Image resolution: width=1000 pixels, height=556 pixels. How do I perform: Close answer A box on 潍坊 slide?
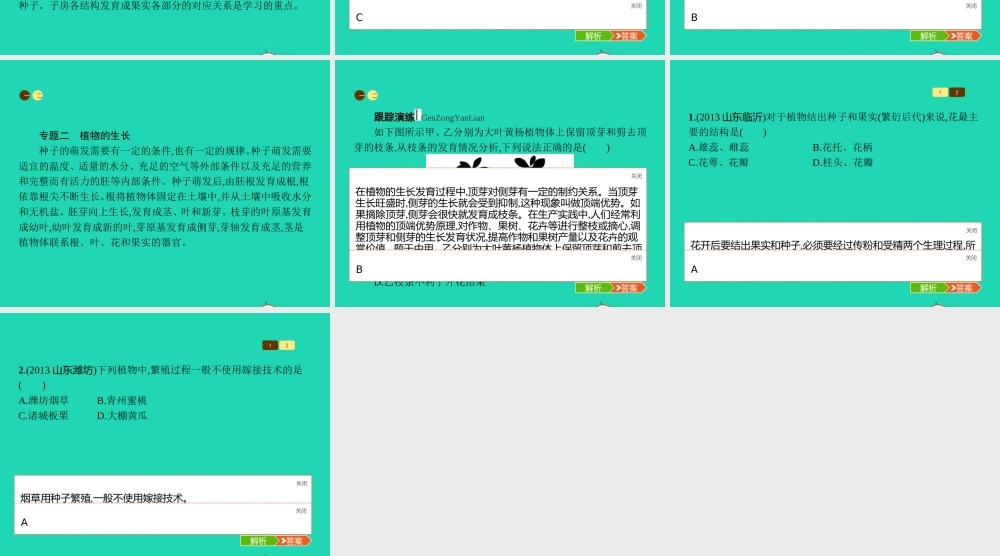tap(302, 511)
